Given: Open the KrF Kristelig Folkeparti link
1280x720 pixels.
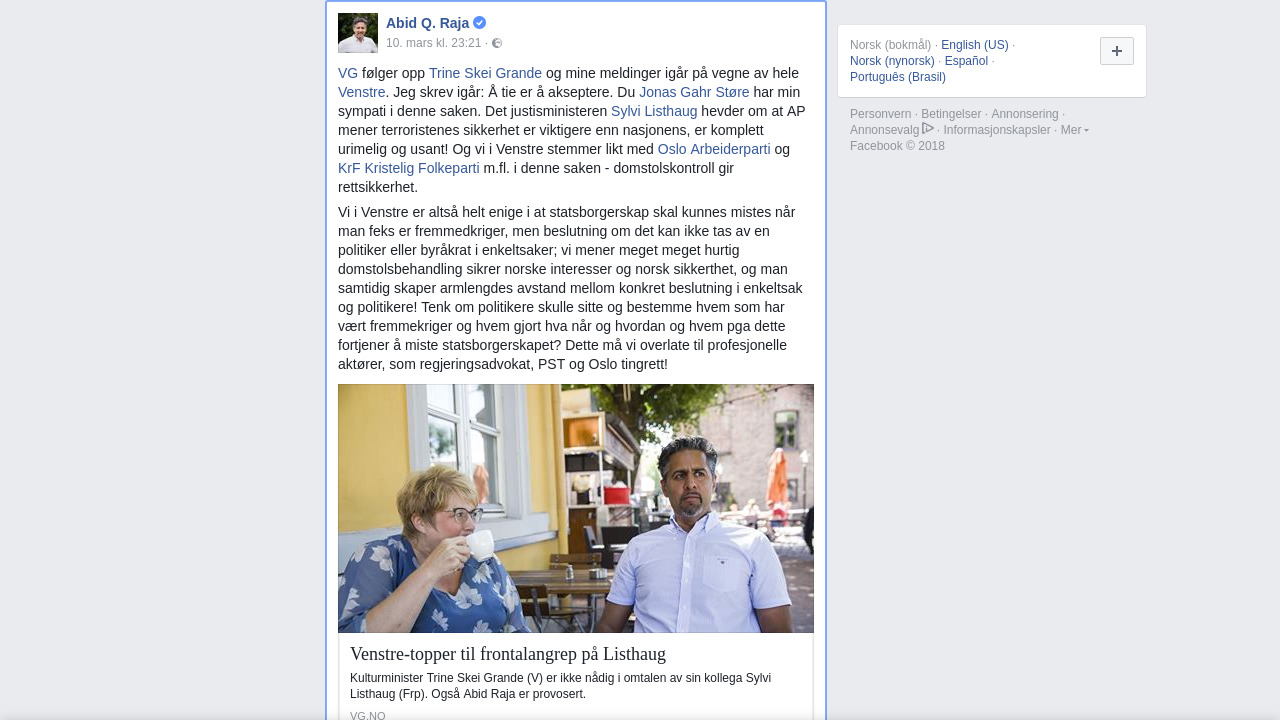Looking at the screenshot, I should (409, 168).
